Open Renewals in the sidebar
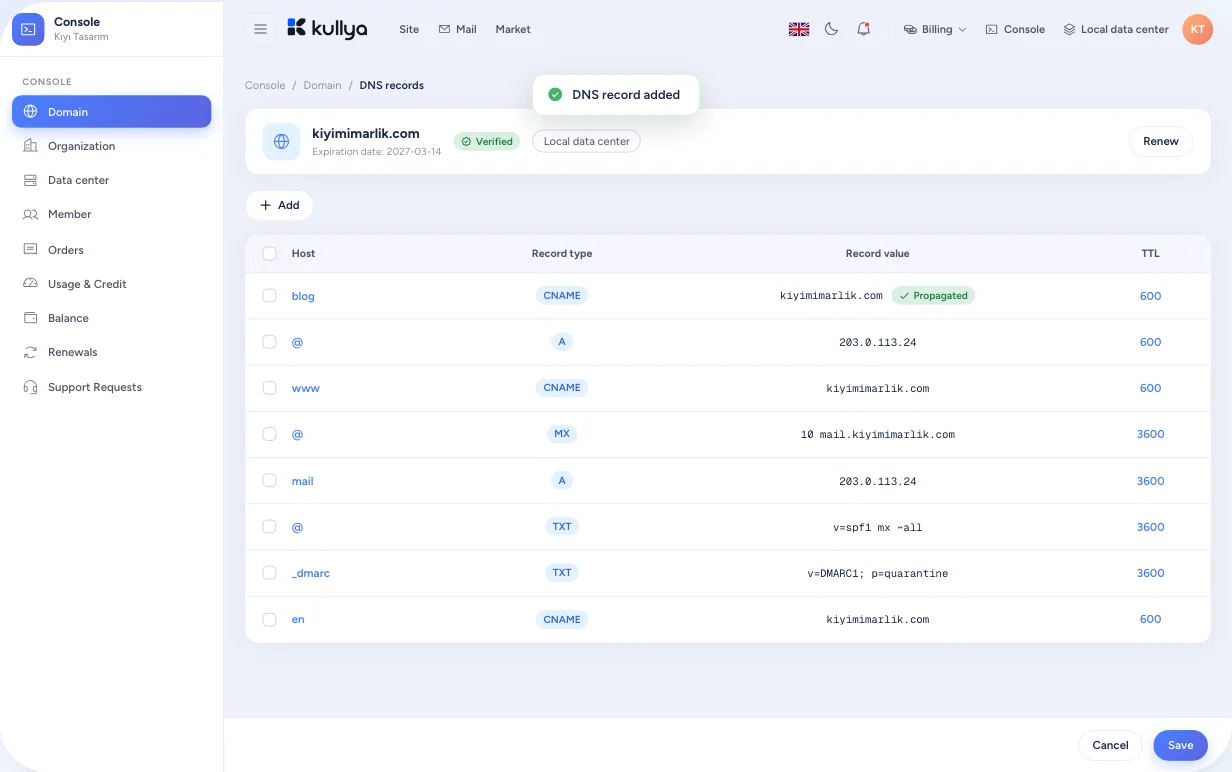 [x=111, y=352]
